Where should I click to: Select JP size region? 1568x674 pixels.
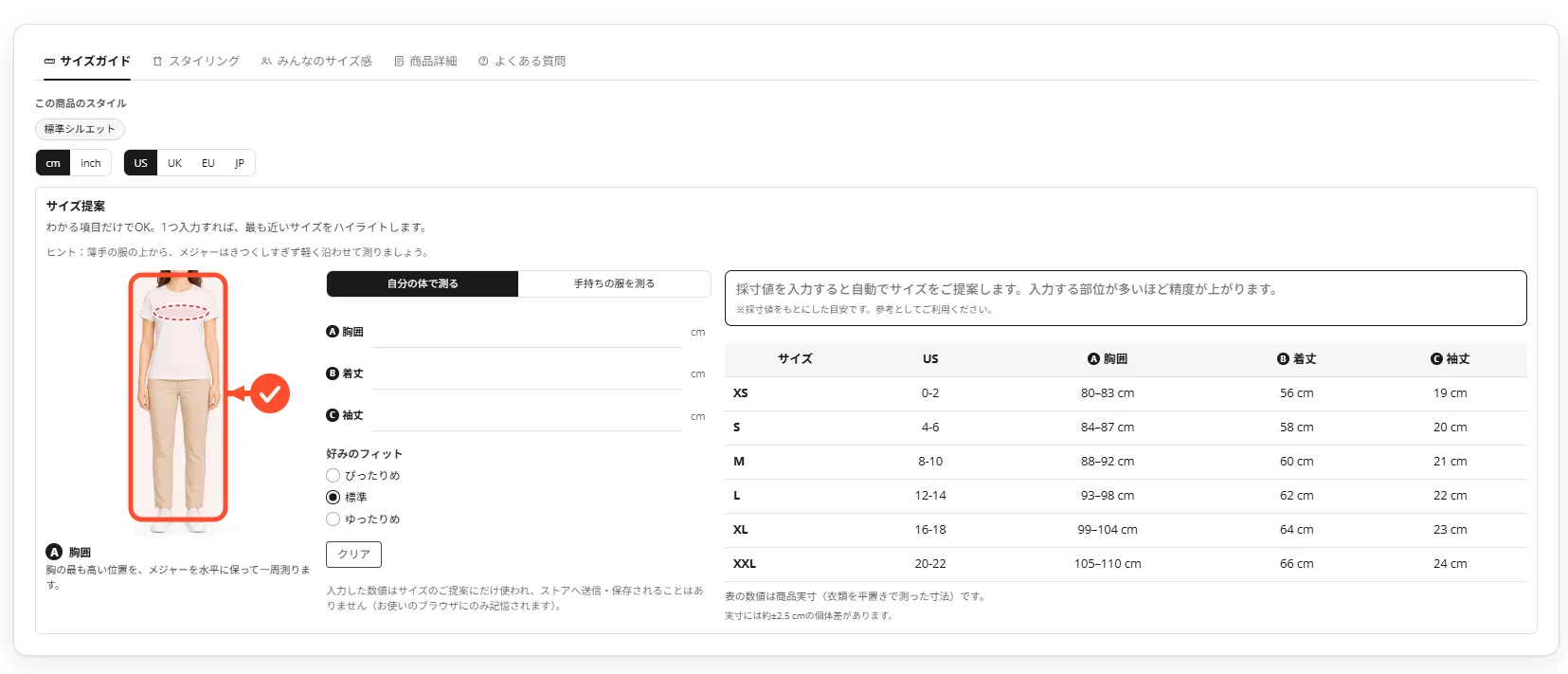240,163
